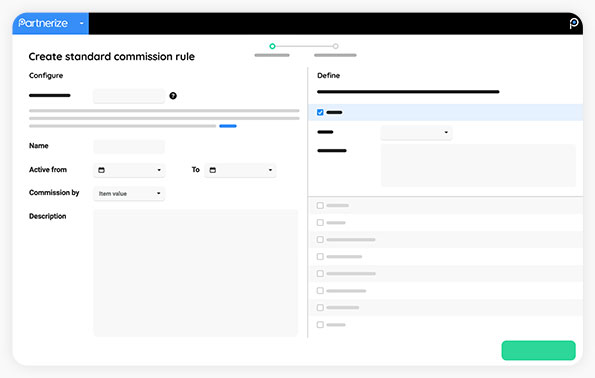
Task: Click the question mark help icon
Action: click(173, 96)
